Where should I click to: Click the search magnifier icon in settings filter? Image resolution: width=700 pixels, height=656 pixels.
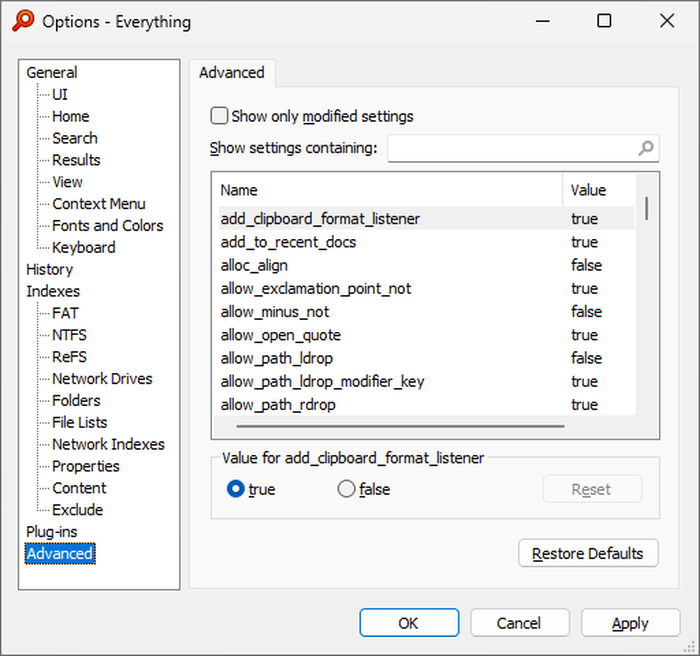pos(646,148)
